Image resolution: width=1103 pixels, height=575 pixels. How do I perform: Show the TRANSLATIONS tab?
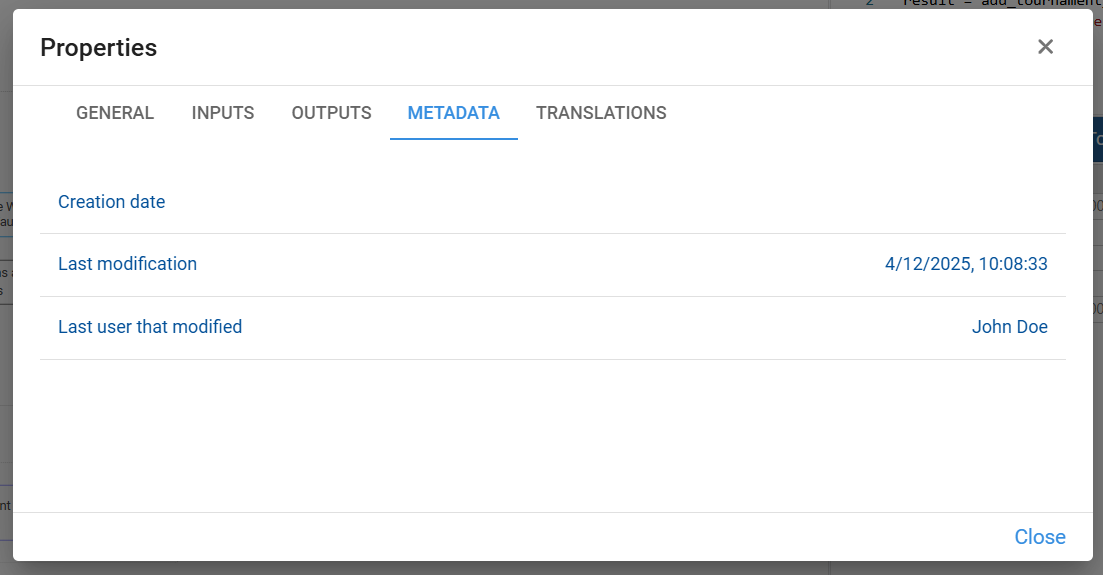tap(601, 113)
